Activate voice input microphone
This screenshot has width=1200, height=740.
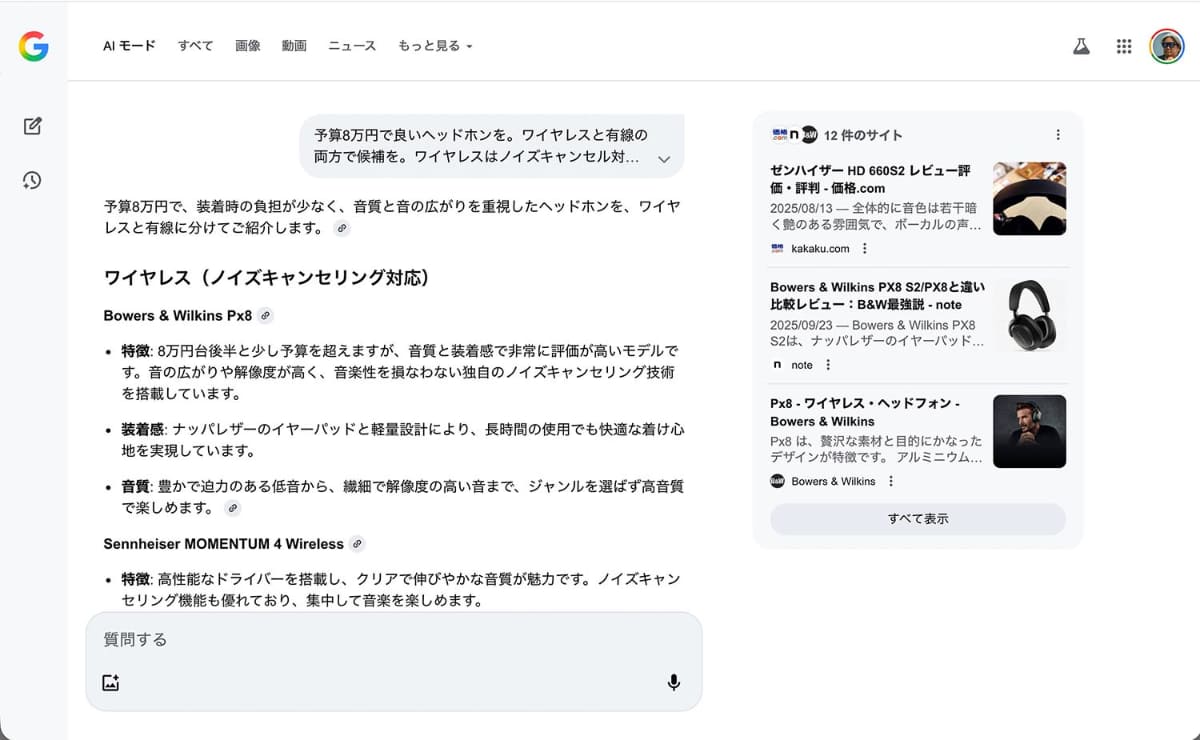[674, 681]
